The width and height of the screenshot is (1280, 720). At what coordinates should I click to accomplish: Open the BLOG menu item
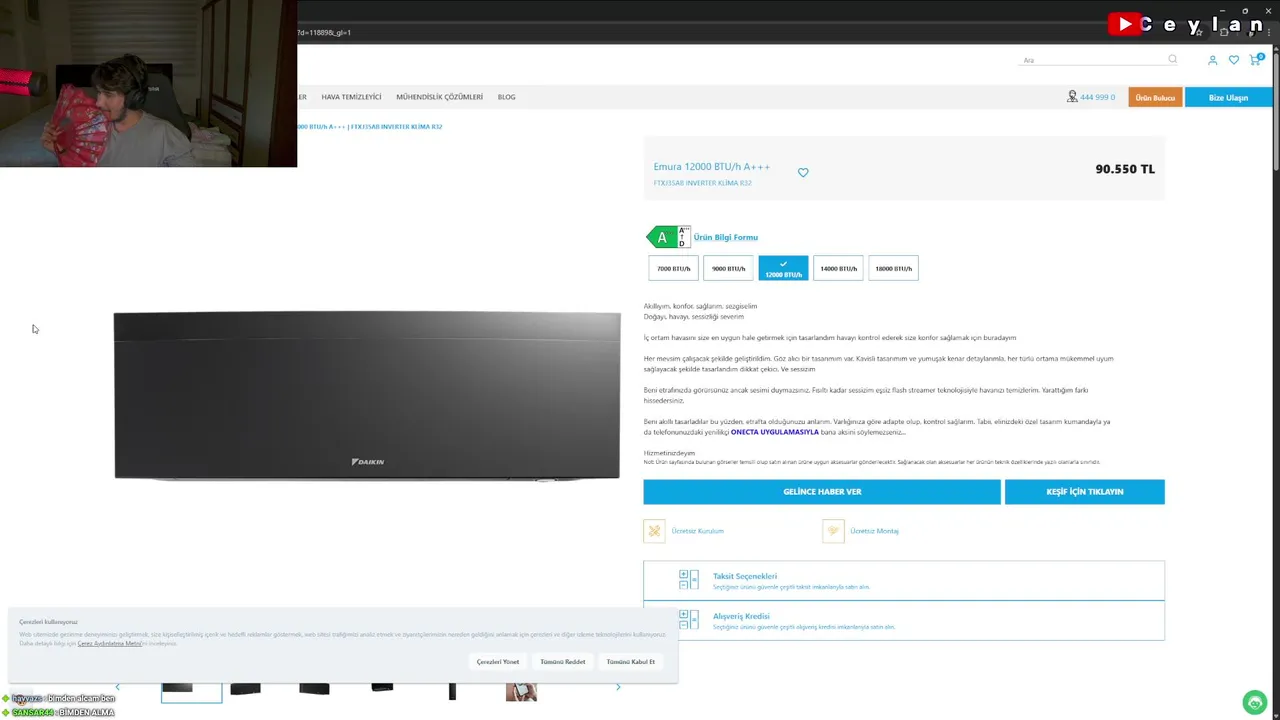coord(507,97)
